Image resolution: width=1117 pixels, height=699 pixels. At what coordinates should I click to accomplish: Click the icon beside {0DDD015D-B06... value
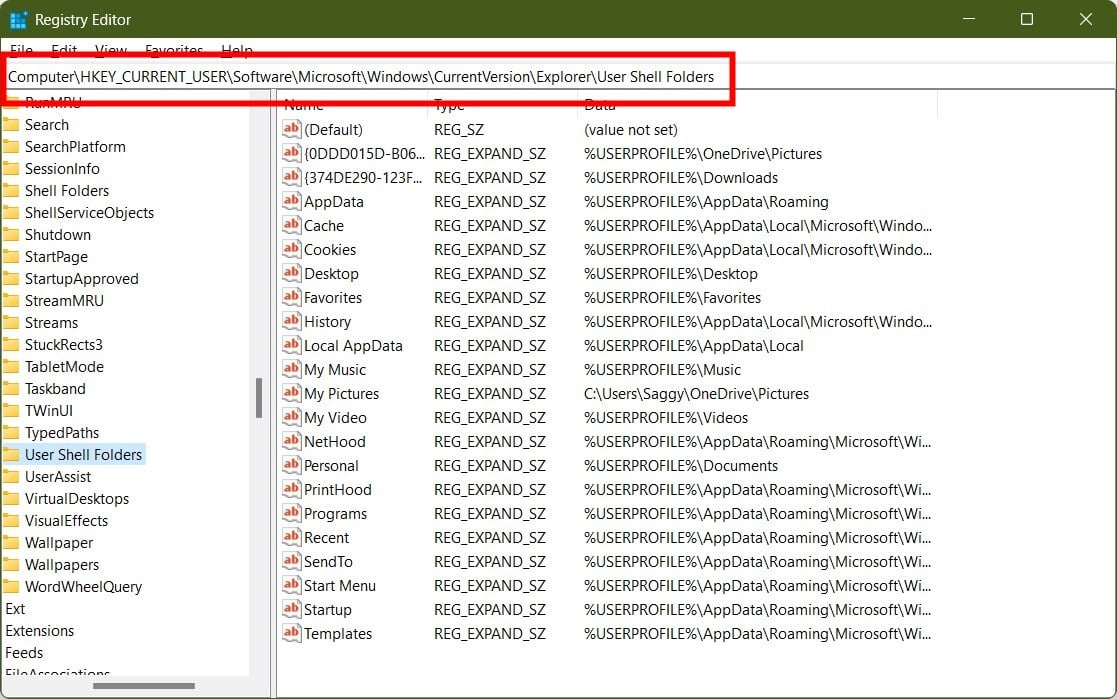point(291,153)
